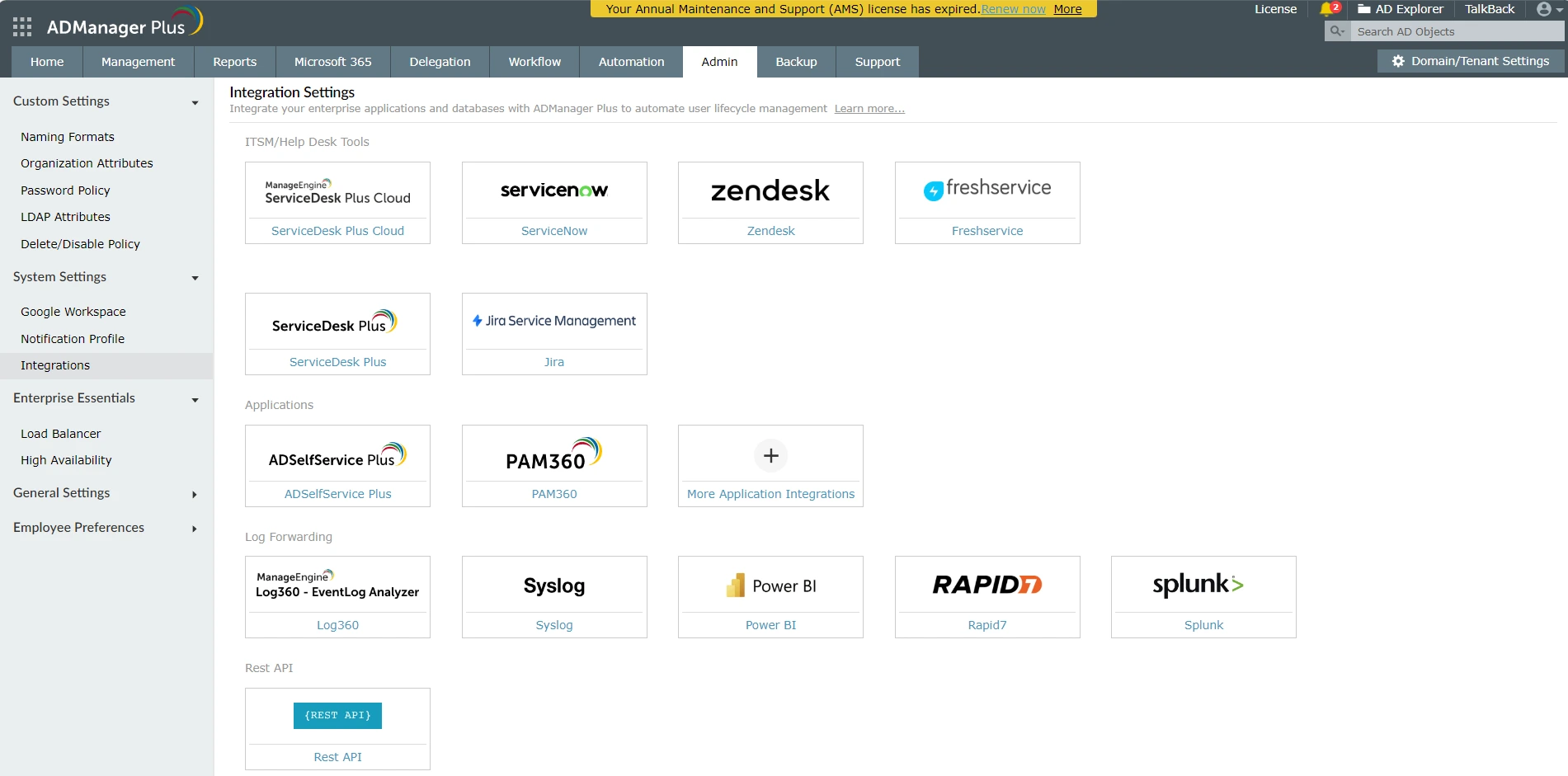This screenshot has width=1568, height=776.
Task: Open the Support tab
Action: coord(878,62)
